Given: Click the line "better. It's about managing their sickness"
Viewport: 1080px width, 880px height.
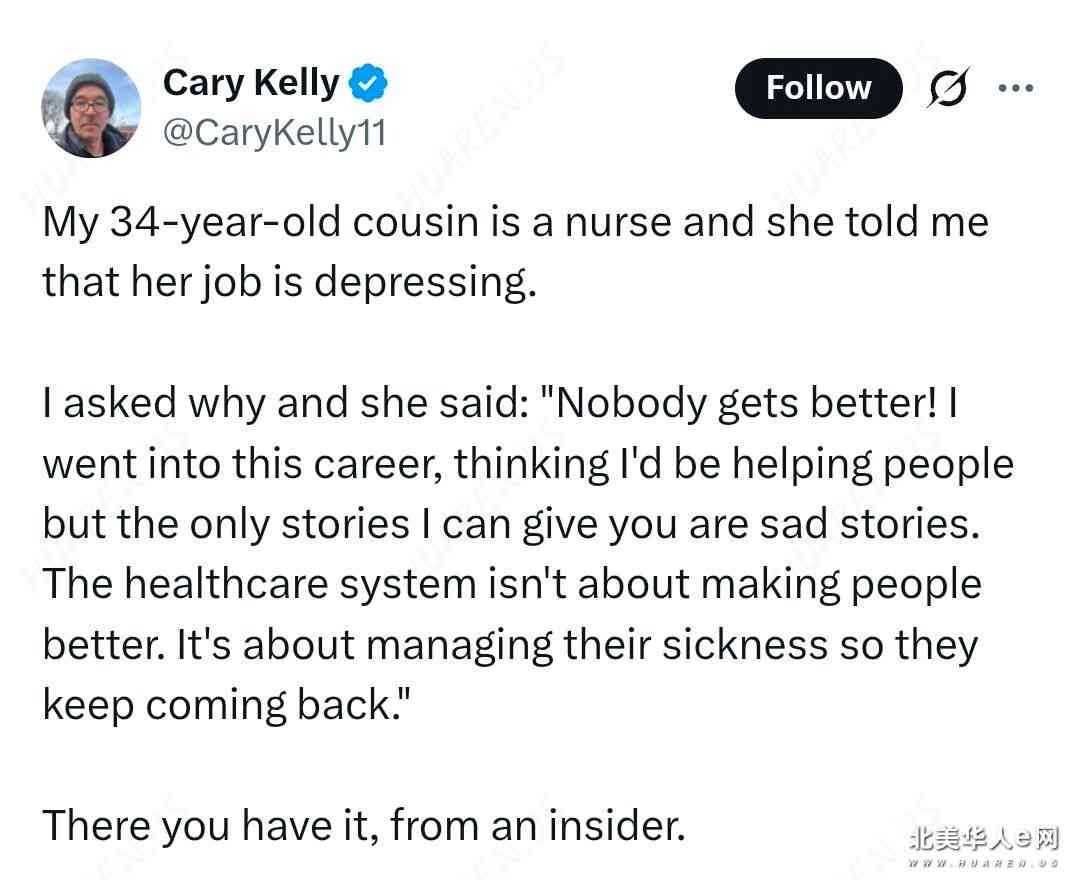Looking at the screenshot, I should pos(509,645).
